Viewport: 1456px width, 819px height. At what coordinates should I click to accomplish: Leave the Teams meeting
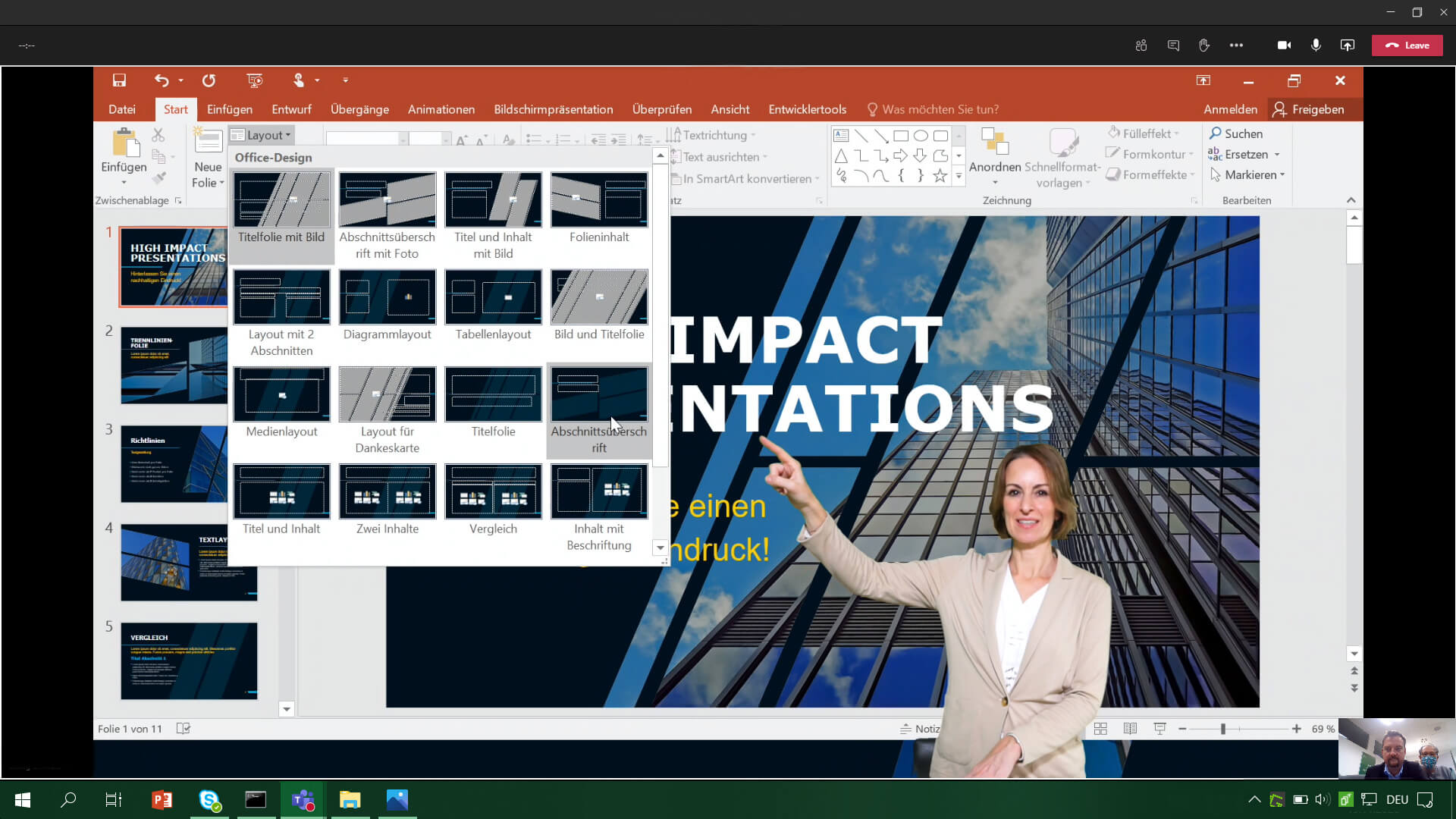(x=1407, y=45)
